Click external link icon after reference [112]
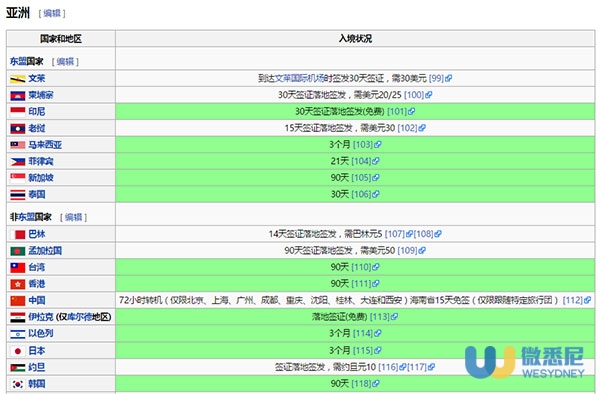This screenshot has width=600, height=394. pos(587,300)
